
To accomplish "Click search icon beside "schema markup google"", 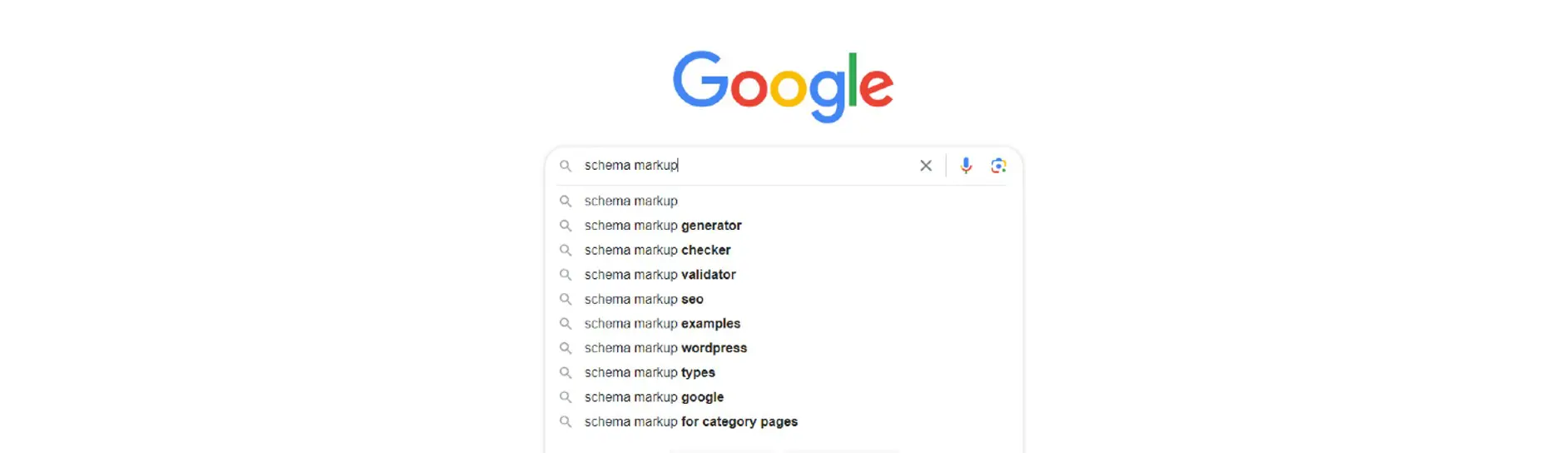I will click(565, 397).
